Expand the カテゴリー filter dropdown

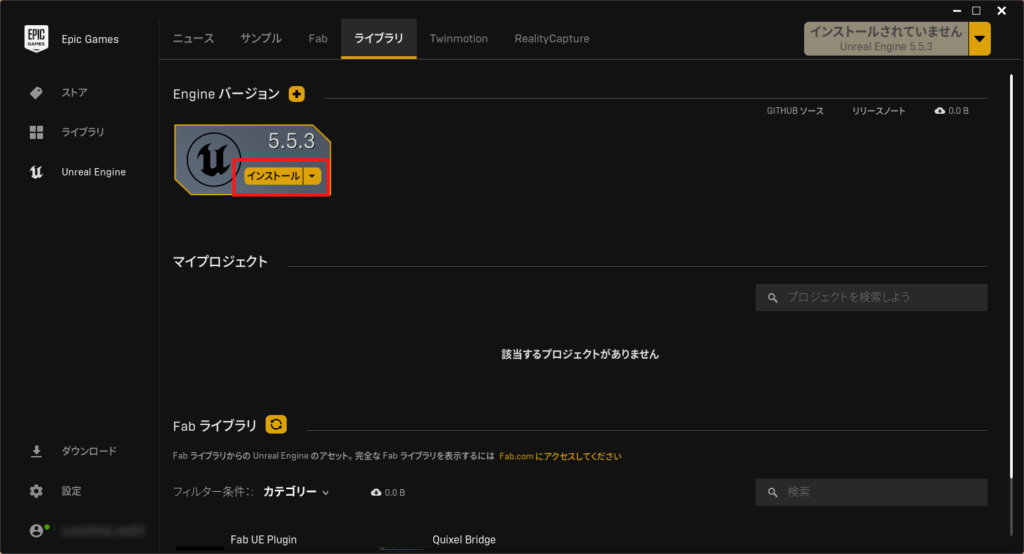tap(296, 492)
